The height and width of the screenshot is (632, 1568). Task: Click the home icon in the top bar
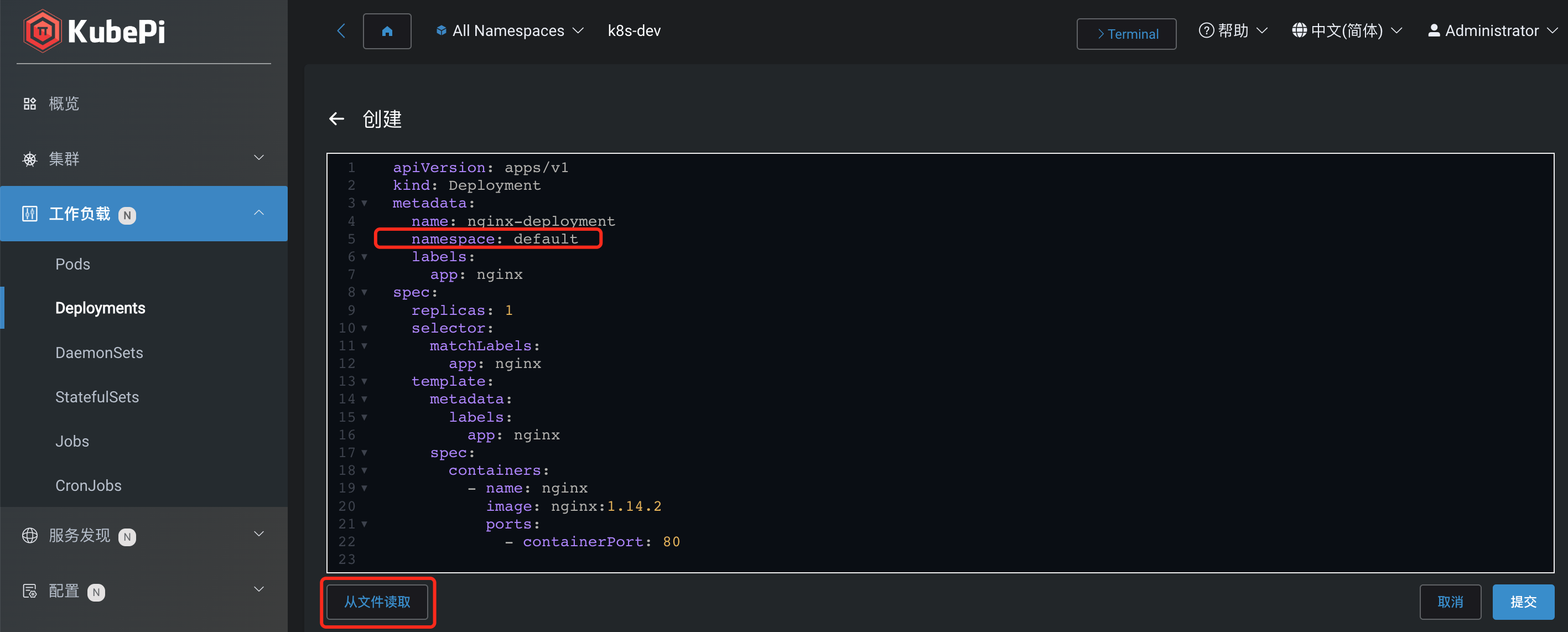pyautogui.click(x=387, y=30)
